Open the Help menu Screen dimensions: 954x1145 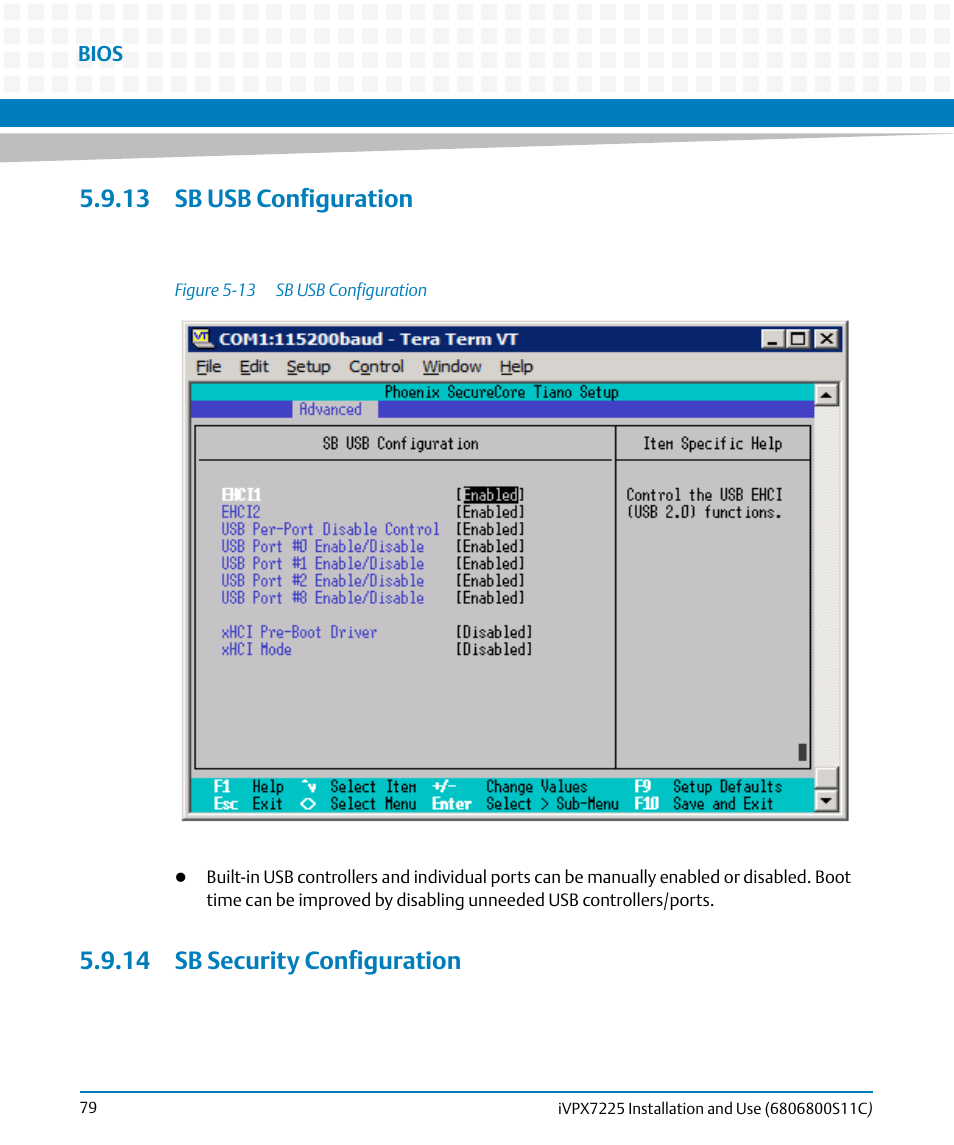[516, 367]
